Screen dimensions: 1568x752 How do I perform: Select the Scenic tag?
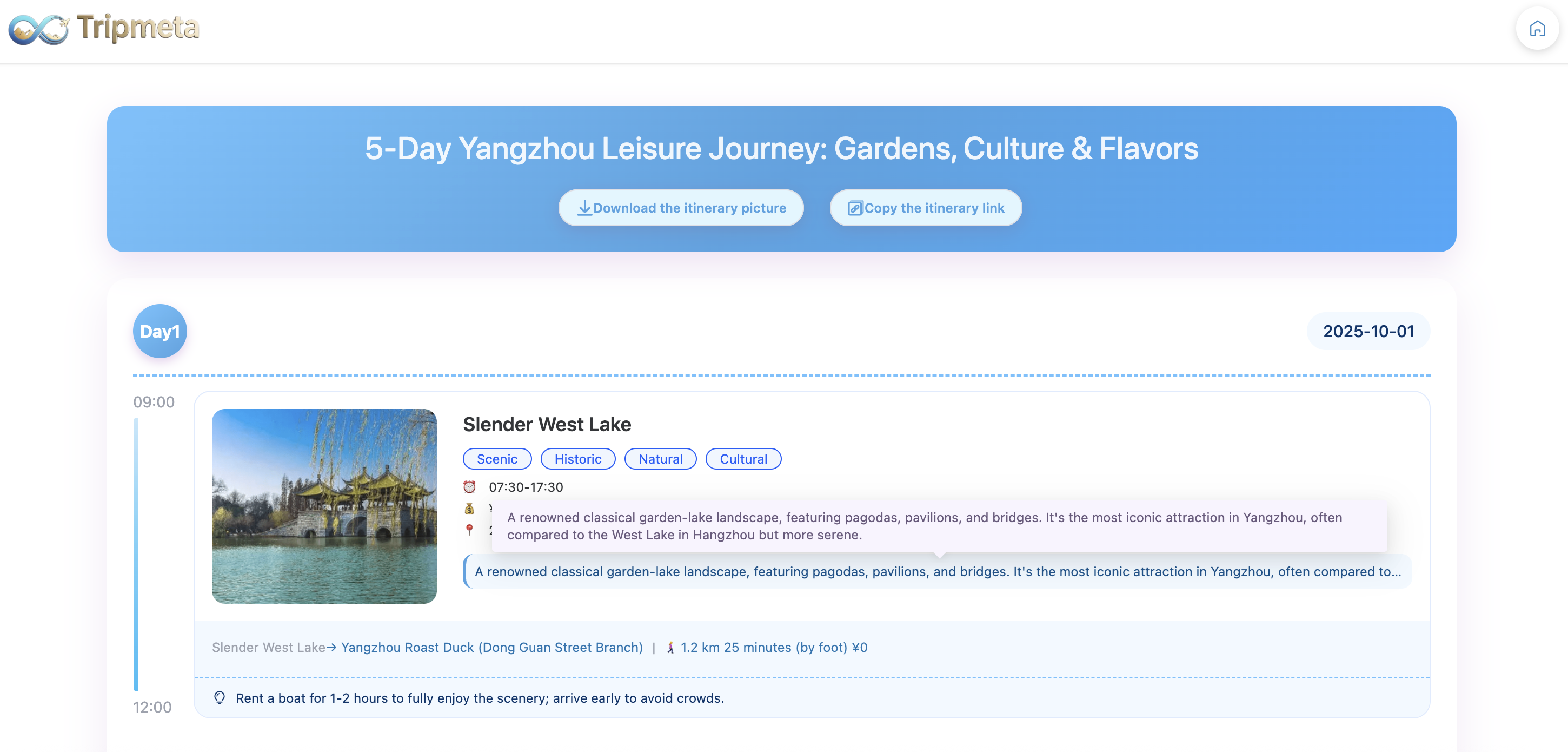tap(497, 459)
